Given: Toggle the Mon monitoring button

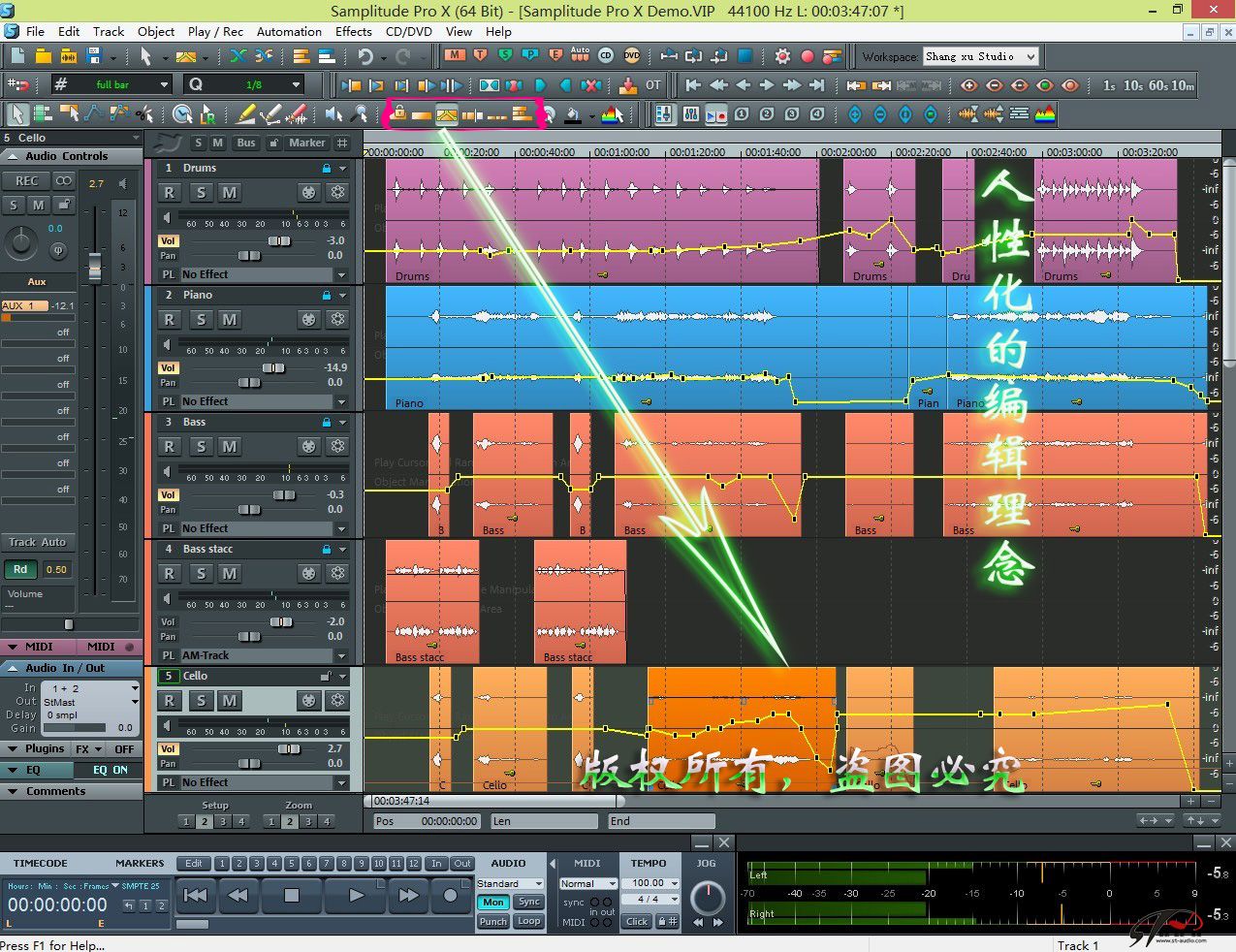Looking at the screenshot, I should [x=493, y=902].
